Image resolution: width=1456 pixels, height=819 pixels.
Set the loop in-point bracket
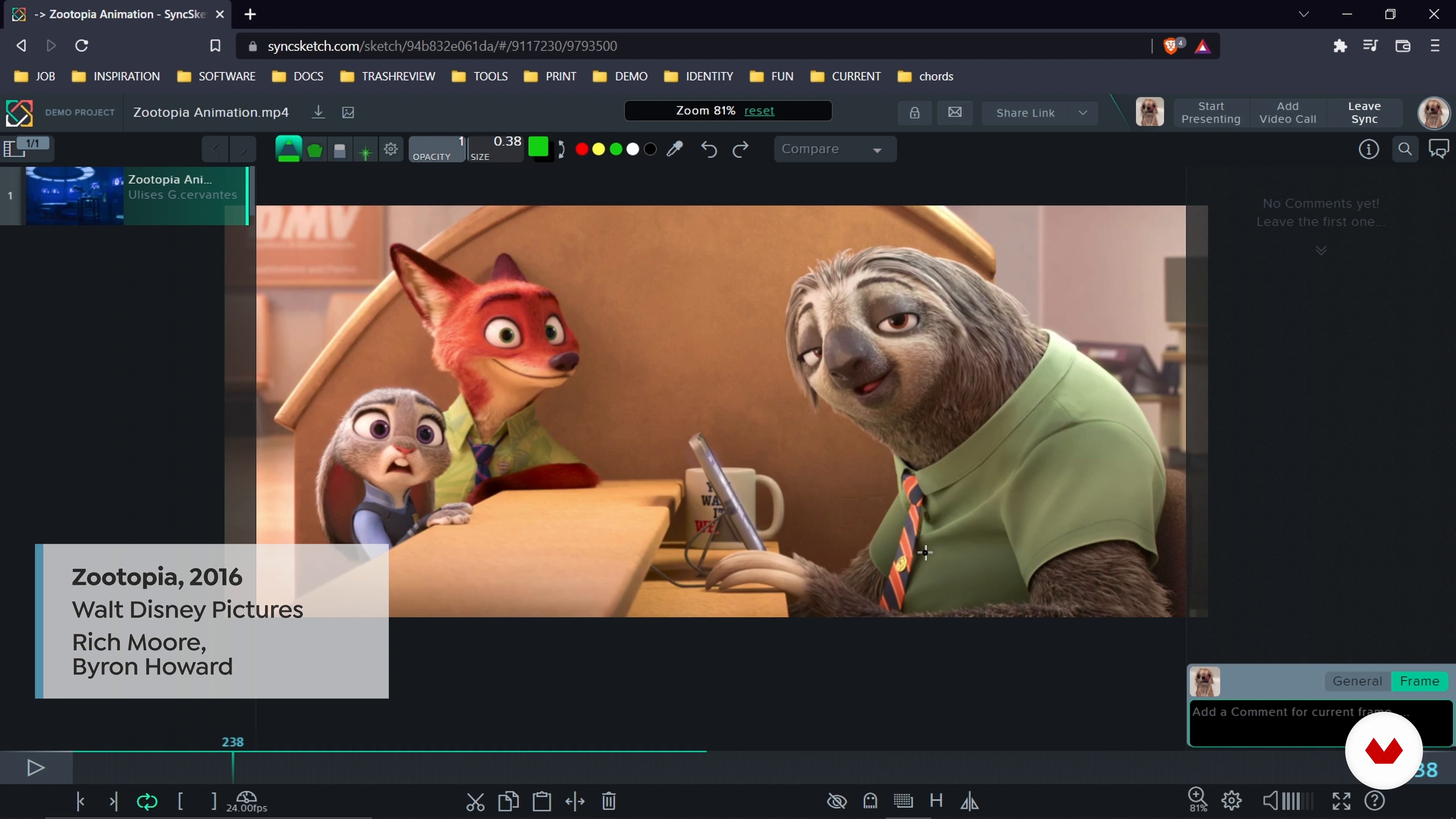point(180,801)
